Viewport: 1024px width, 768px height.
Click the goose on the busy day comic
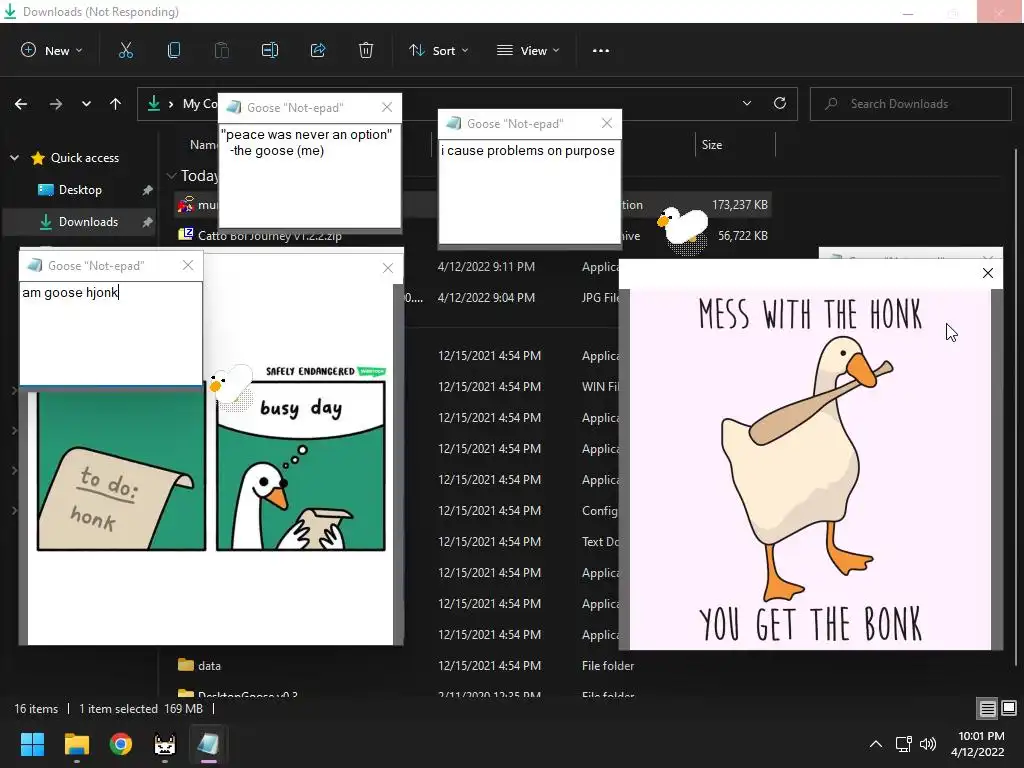click(231, 385)
